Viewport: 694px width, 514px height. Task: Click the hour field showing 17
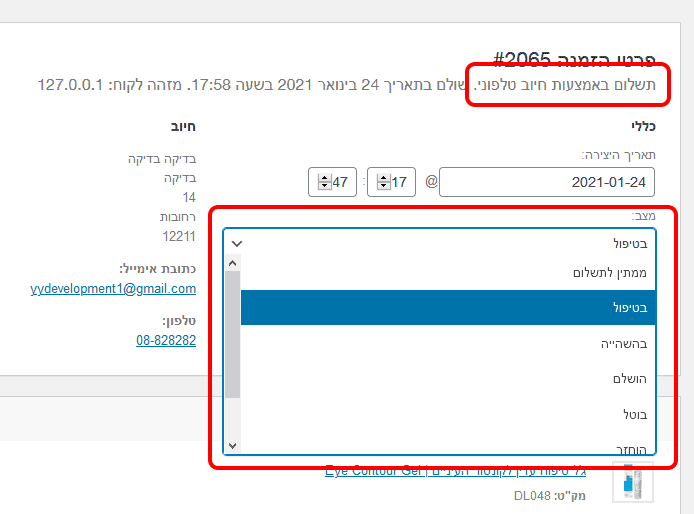(391, 182)
